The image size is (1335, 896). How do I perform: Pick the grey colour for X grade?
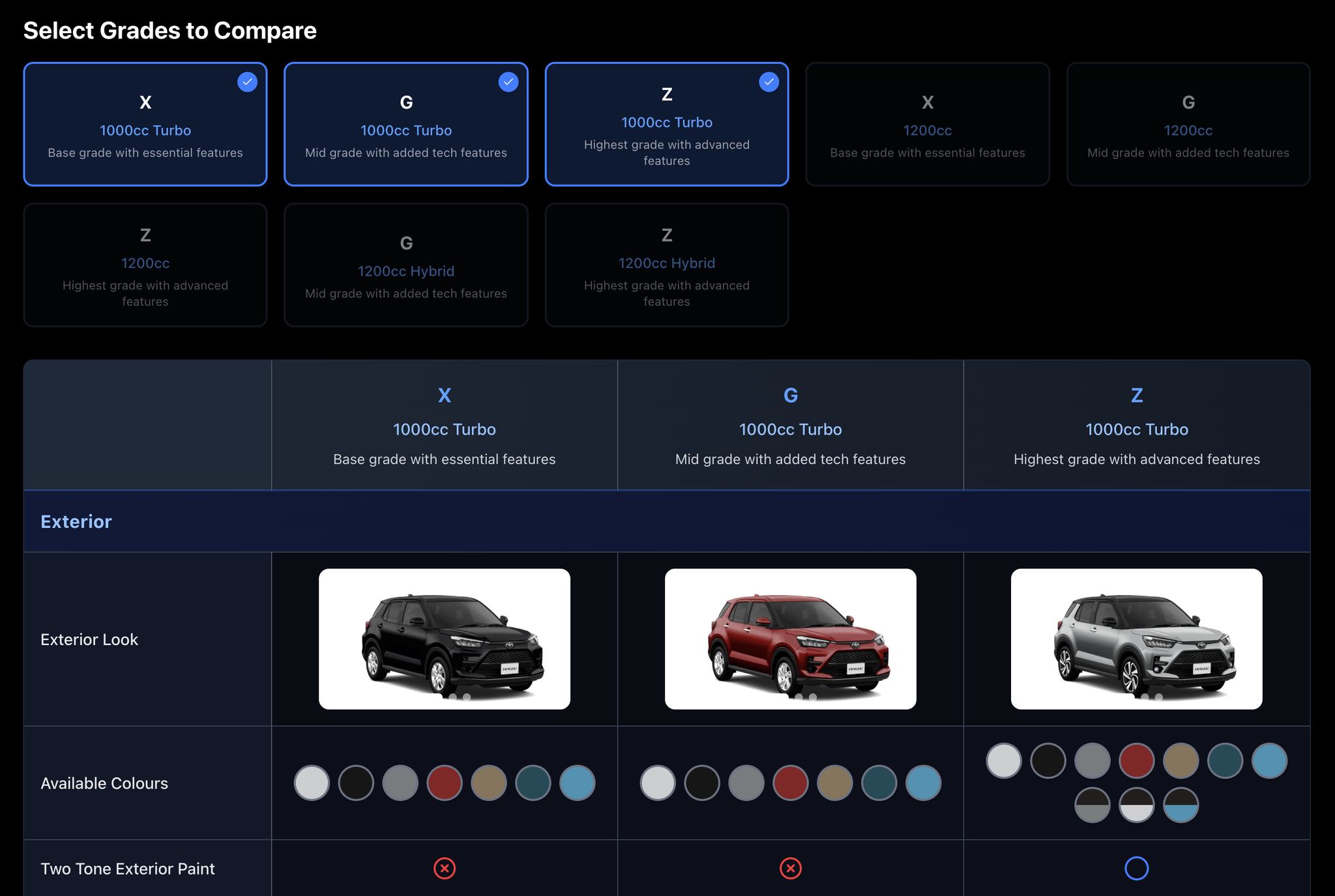click(x=400, y=783)
